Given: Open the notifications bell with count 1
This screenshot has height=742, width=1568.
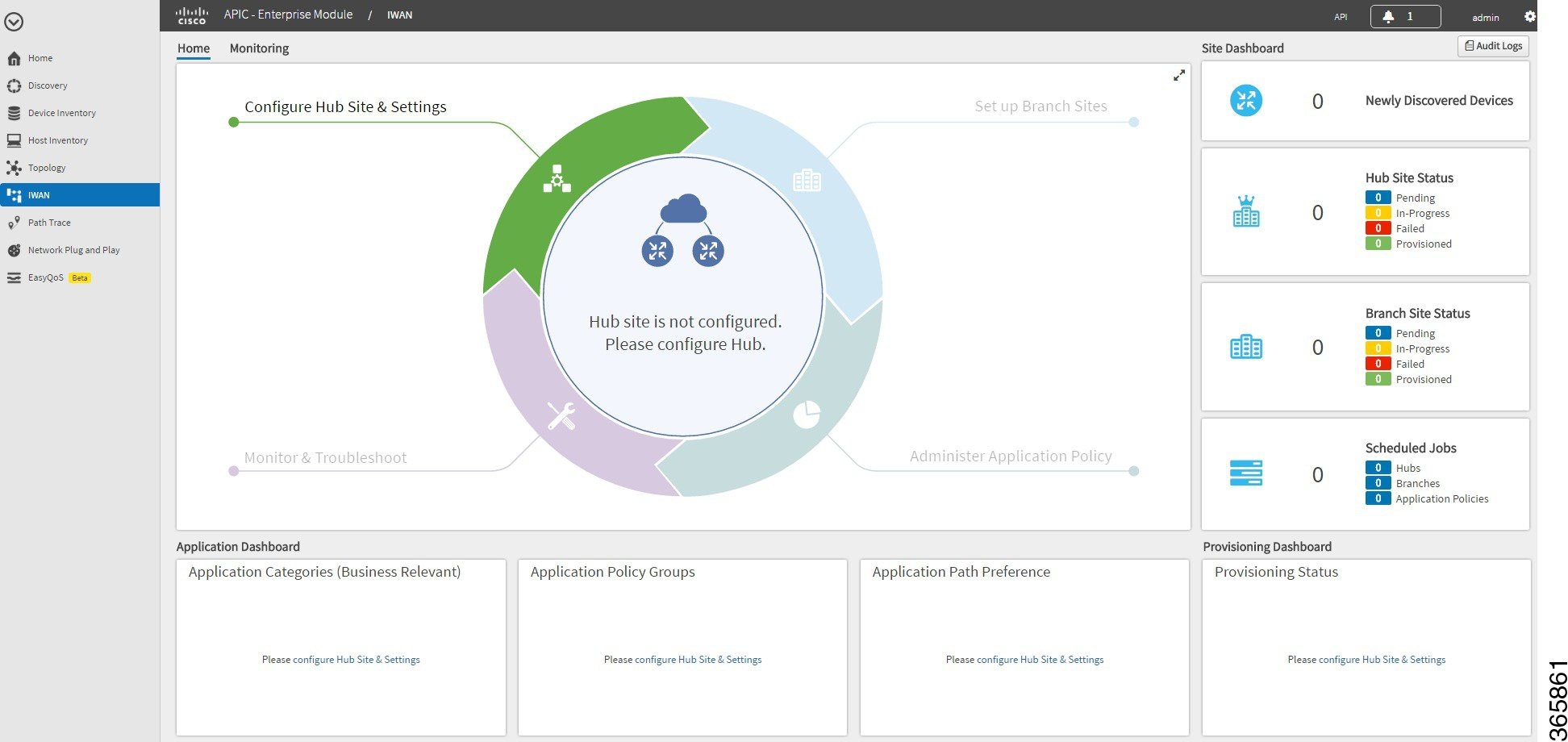Looking at the screenshot, I should click(x=1405, y=16).
